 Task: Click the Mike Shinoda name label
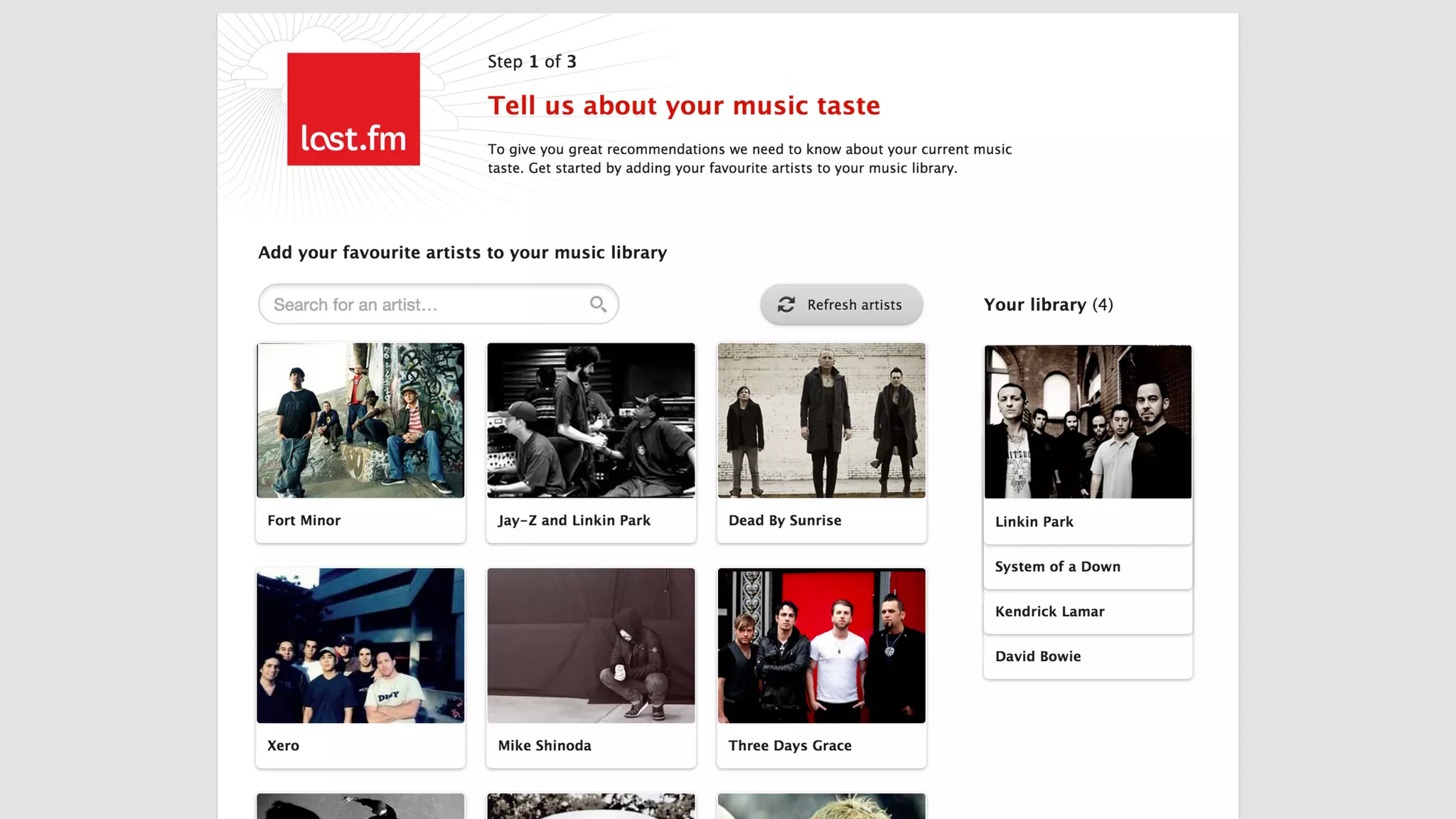point(545,746)
